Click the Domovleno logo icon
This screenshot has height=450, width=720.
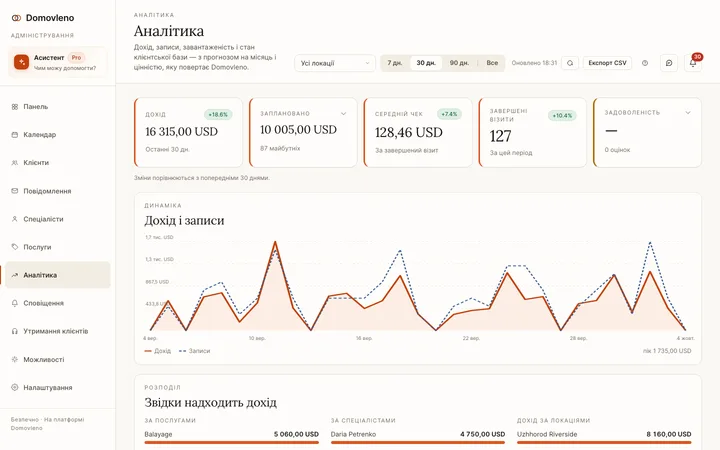(x=17, y=18)
